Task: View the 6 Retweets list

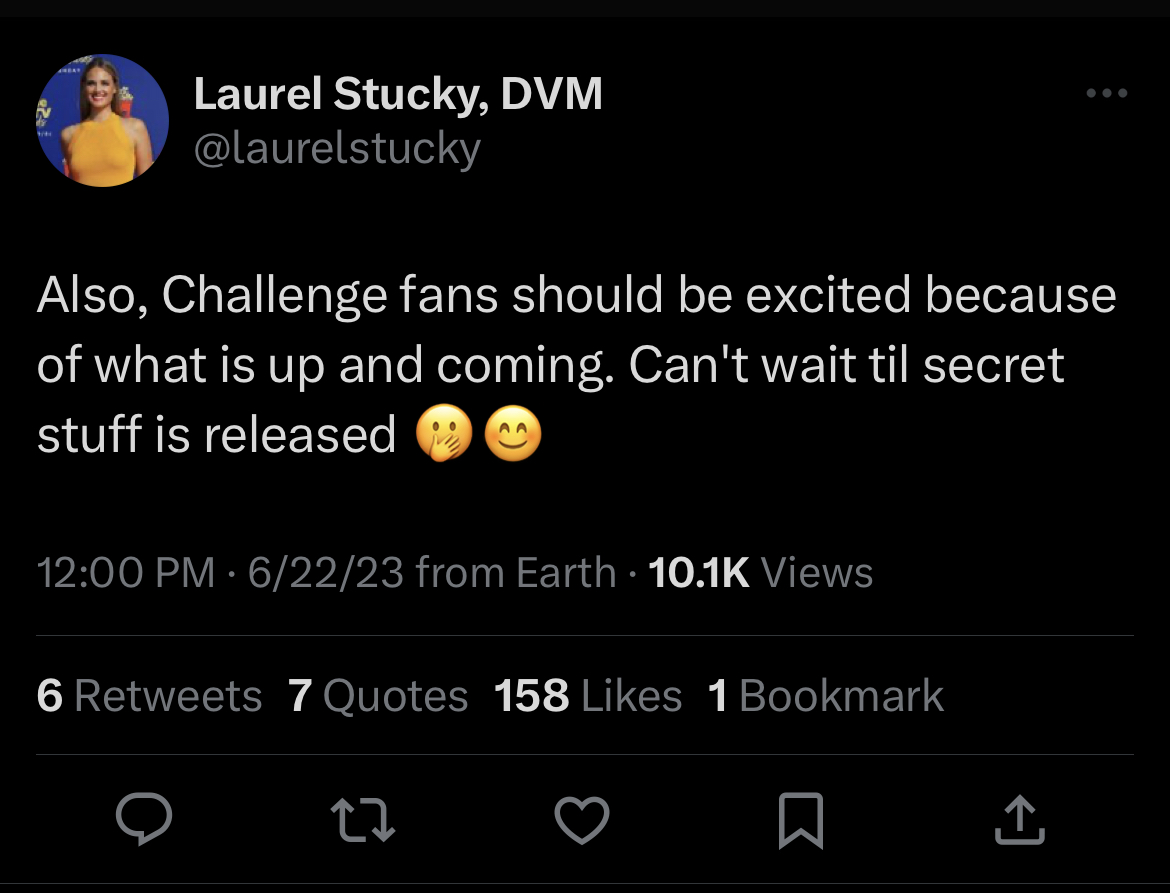Action: coord(149,695)
